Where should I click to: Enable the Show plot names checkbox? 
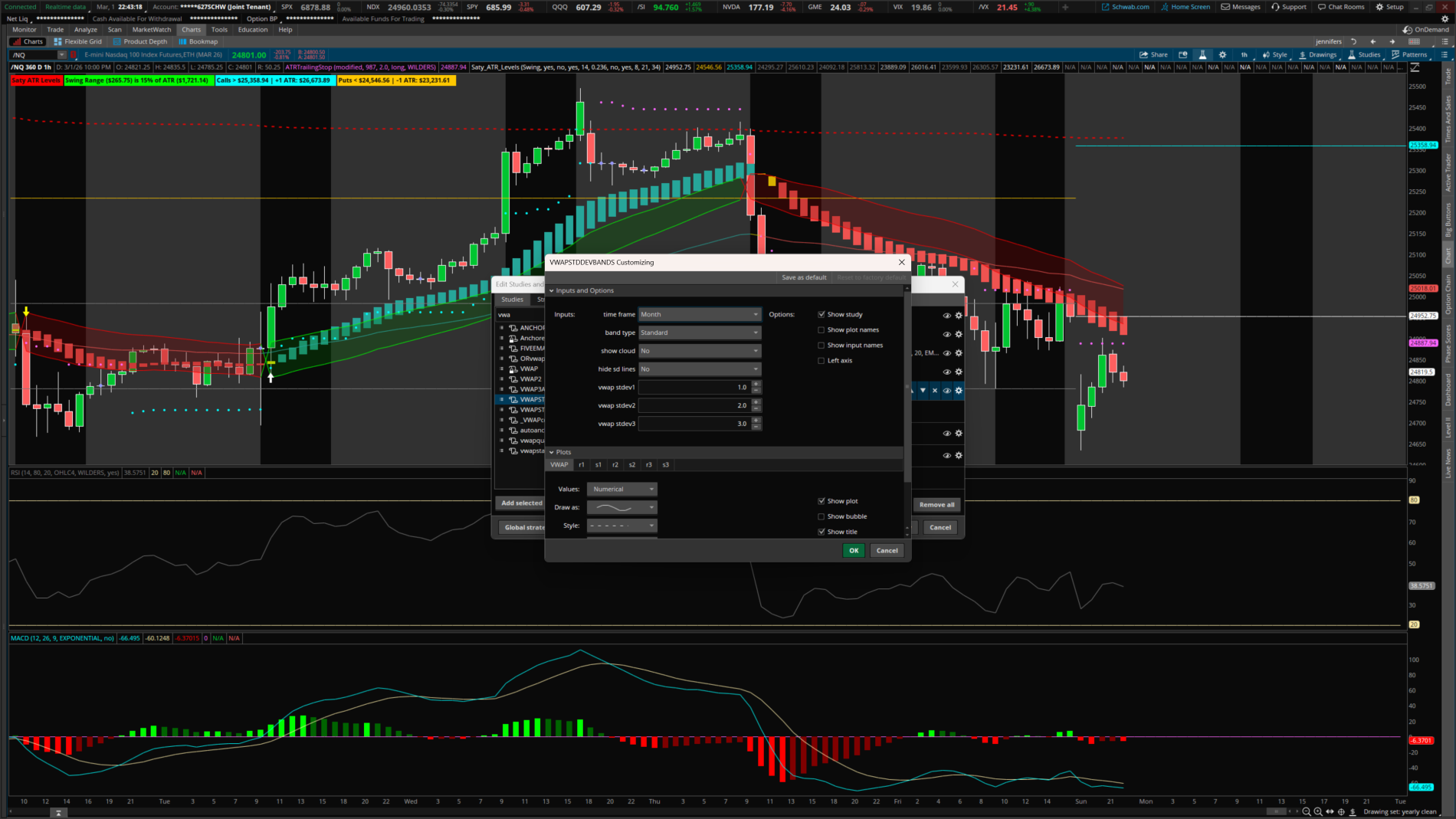point(821,330)
